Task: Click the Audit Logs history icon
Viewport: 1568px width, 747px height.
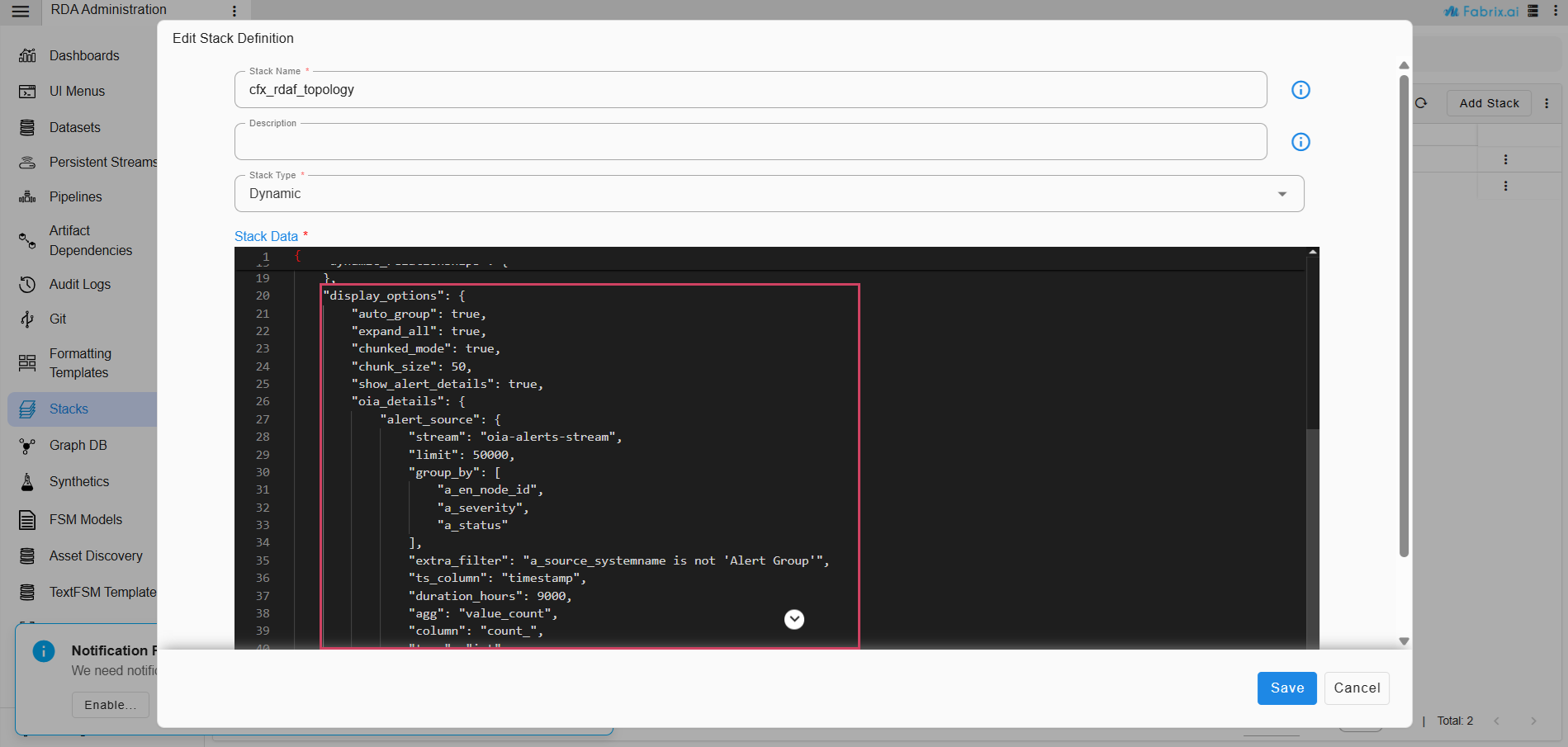Action: click(27, 284)
